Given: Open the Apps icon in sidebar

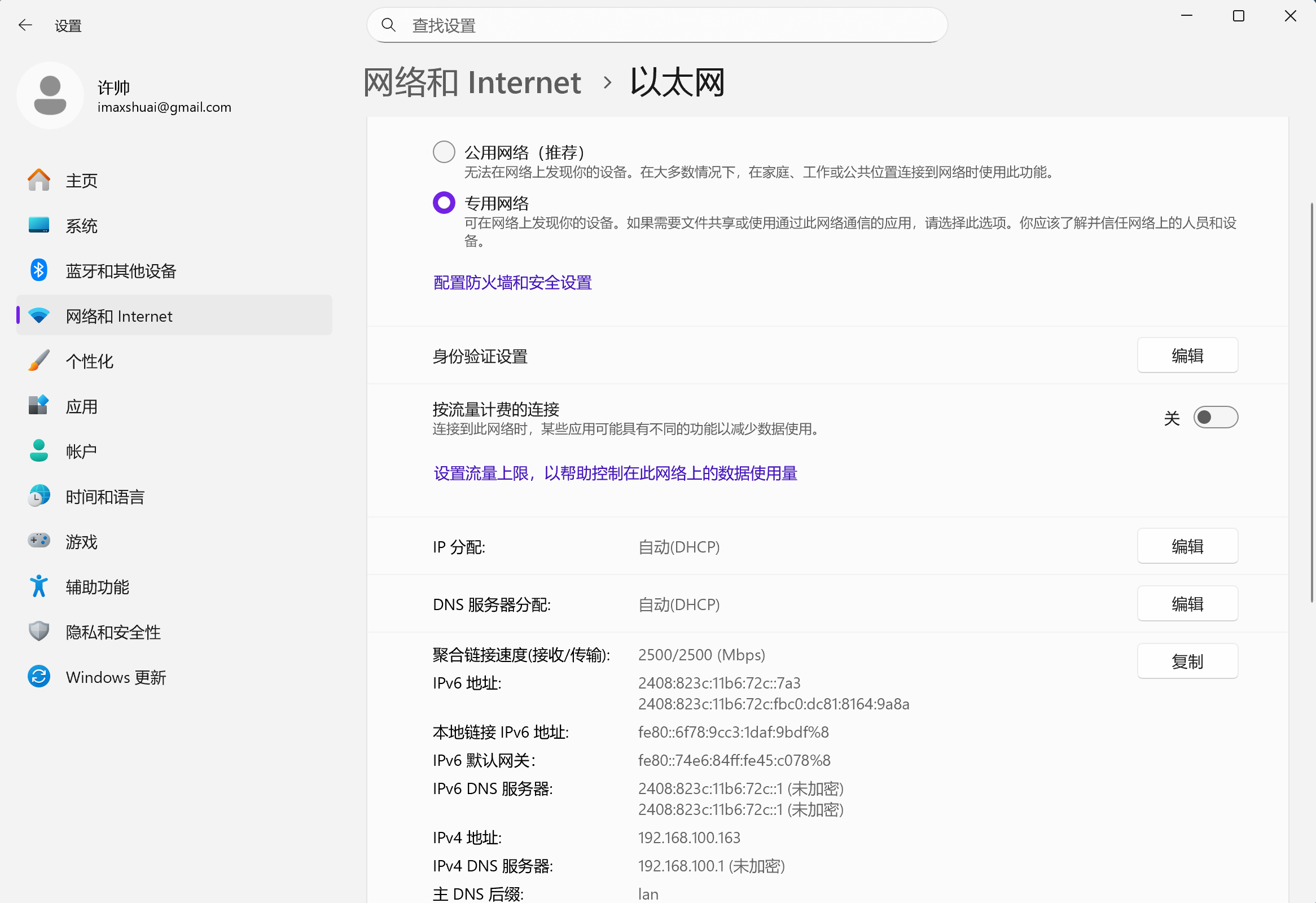Looking at the screenshot, I should click(38, 406).
